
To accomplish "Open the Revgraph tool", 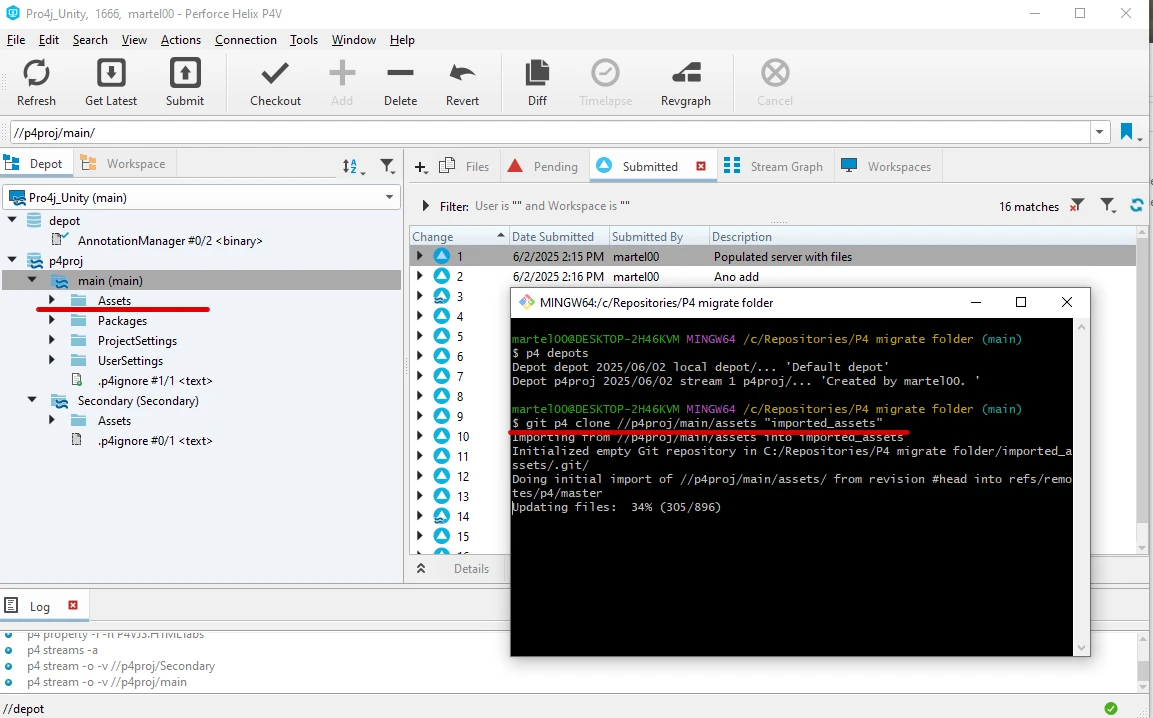I will point(685,74).
